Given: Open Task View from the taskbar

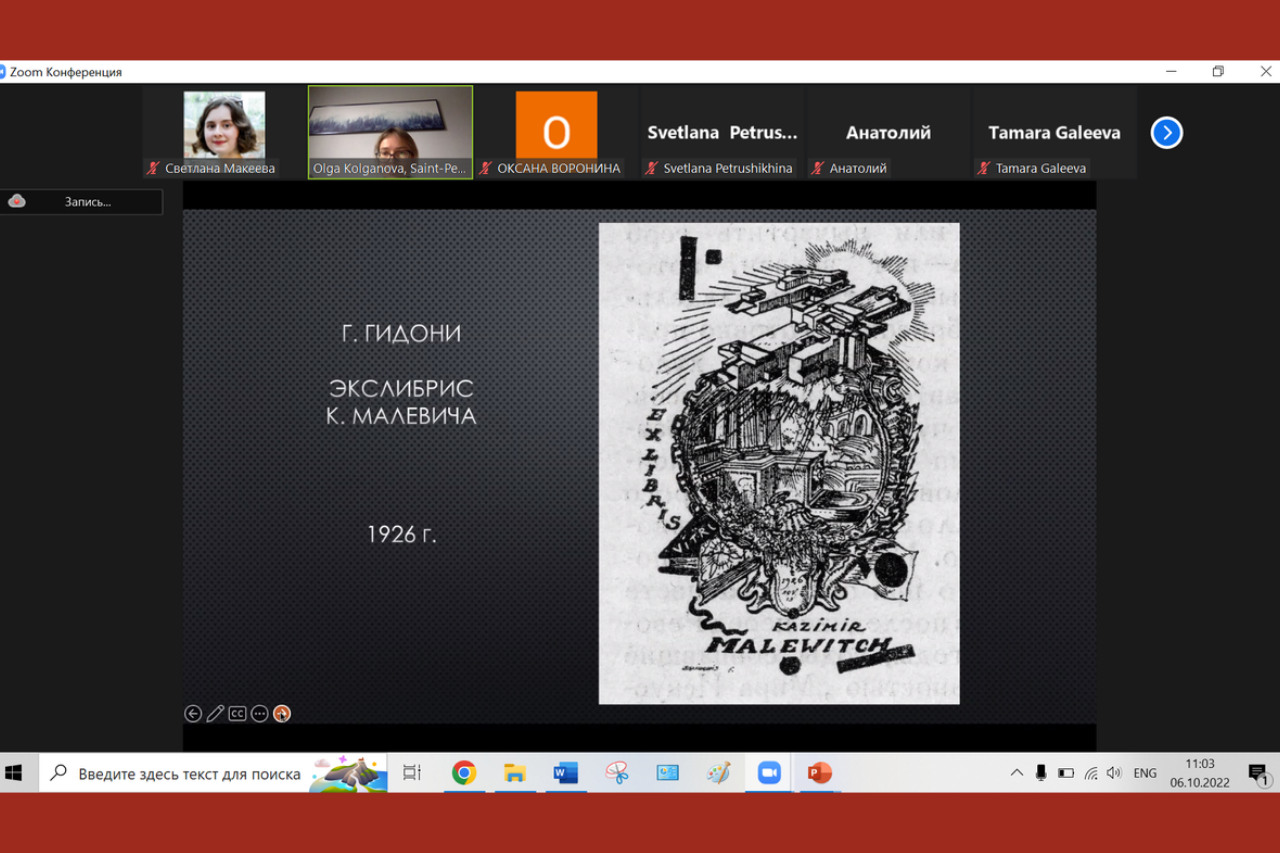Looking at the screenshot, I should 412,773.
